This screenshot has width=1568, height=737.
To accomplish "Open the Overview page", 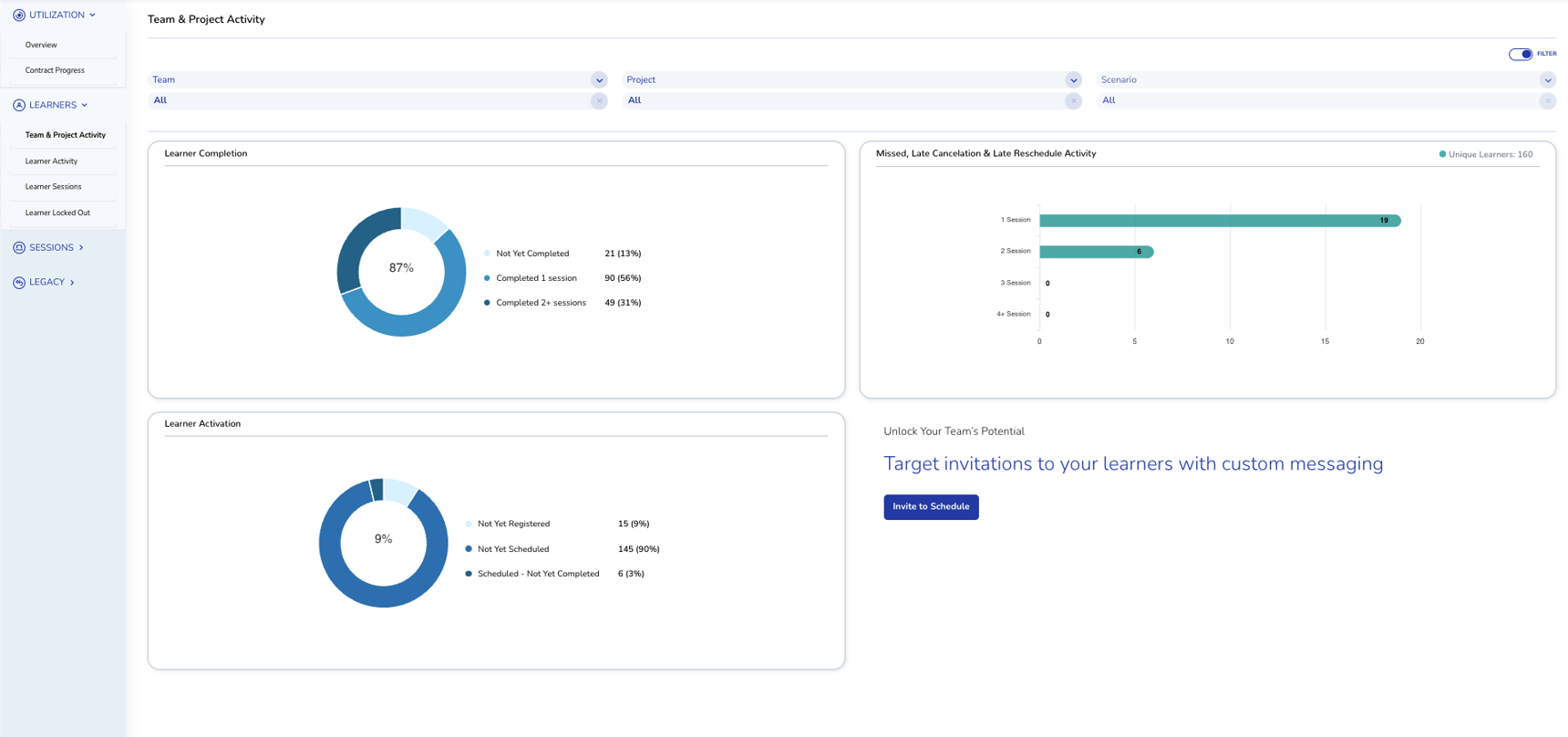I will point(41,45).
